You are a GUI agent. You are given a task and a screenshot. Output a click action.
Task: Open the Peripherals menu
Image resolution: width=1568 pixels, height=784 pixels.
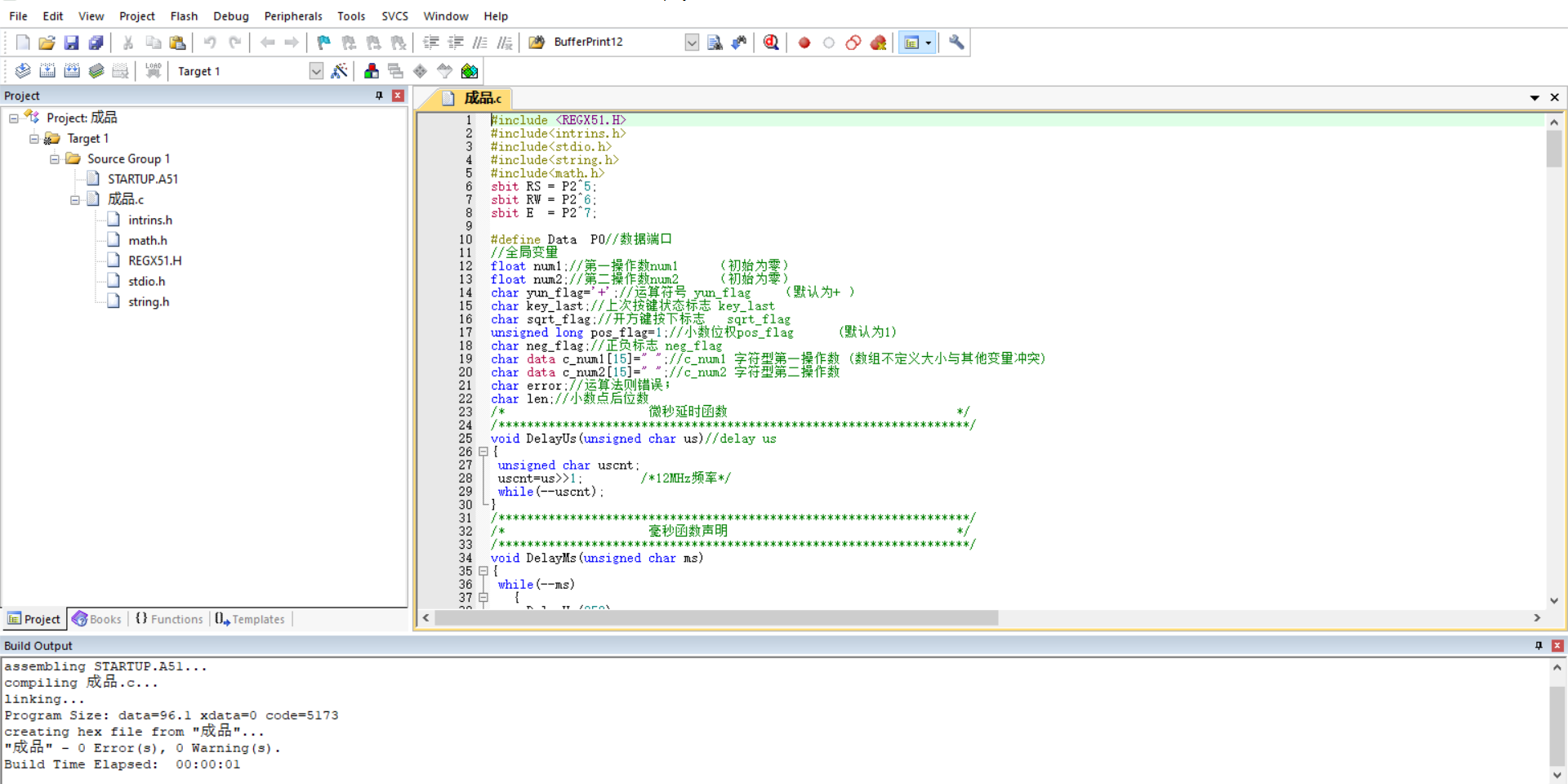[x=292, y=16]
